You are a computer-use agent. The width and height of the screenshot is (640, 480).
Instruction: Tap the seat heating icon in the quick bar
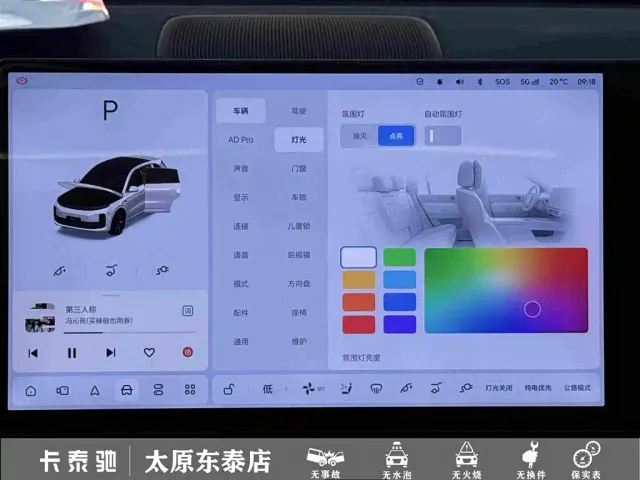pyautogui.click(x=347, y=388)
